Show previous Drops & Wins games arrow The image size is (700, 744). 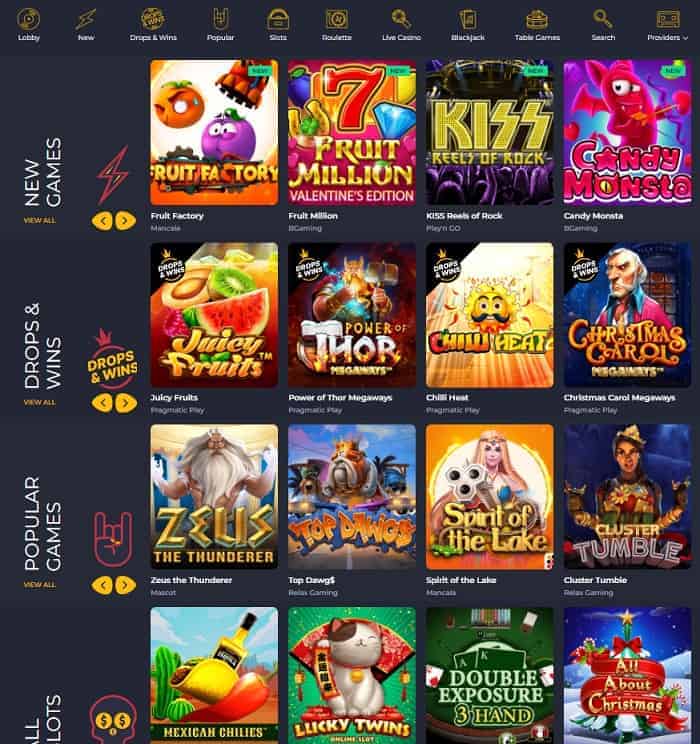(x=103, y=403)
